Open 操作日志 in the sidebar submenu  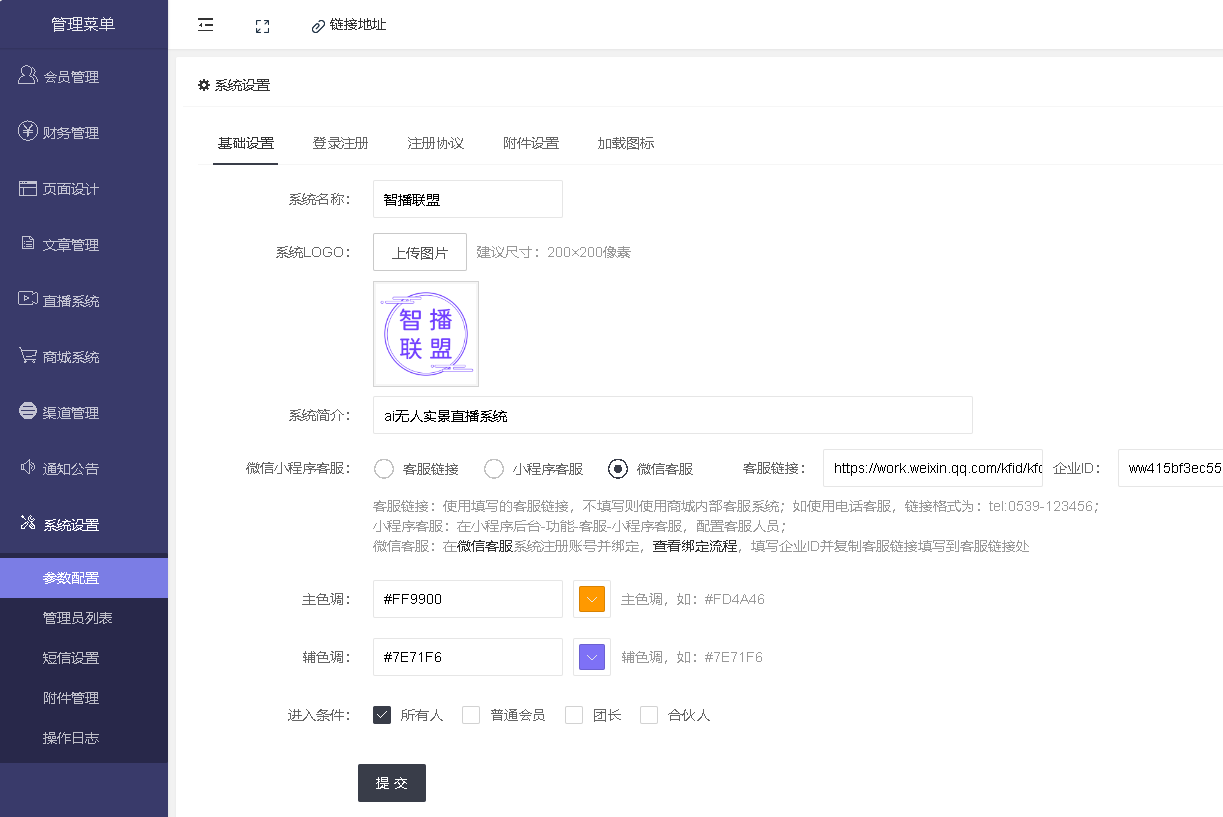coord(84,738)
